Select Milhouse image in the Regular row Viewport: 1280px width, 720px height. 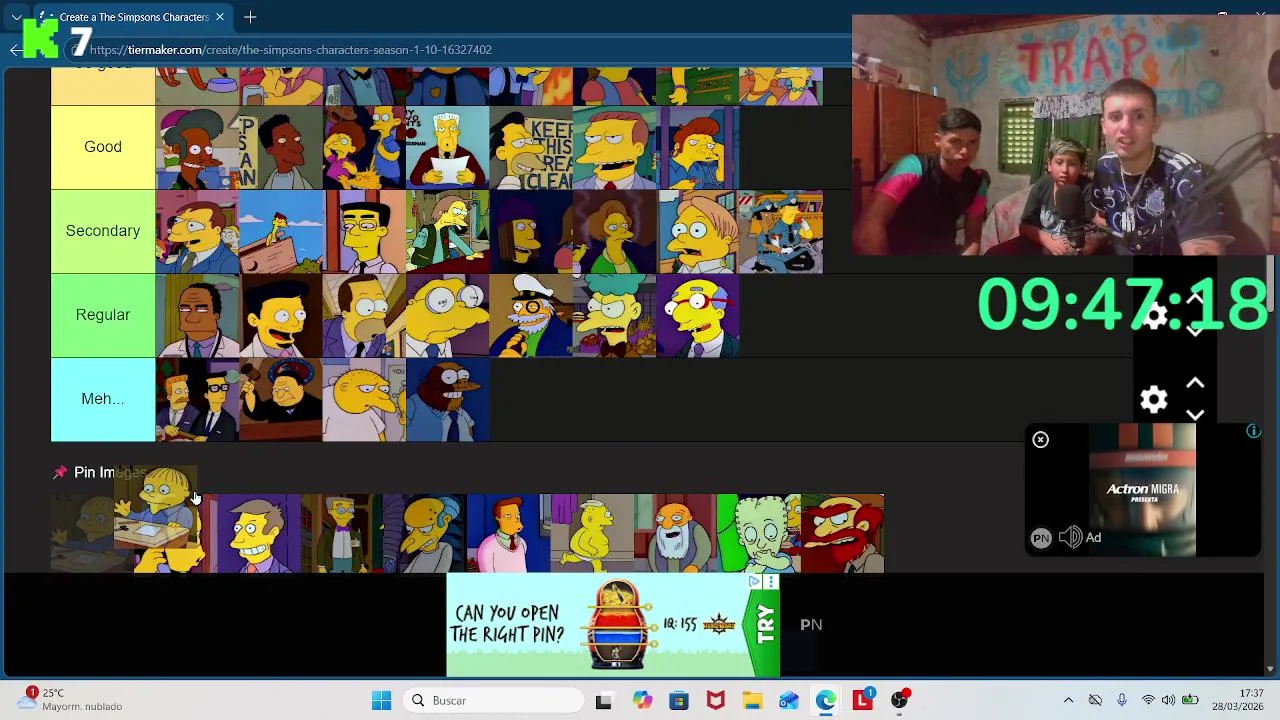699,315
